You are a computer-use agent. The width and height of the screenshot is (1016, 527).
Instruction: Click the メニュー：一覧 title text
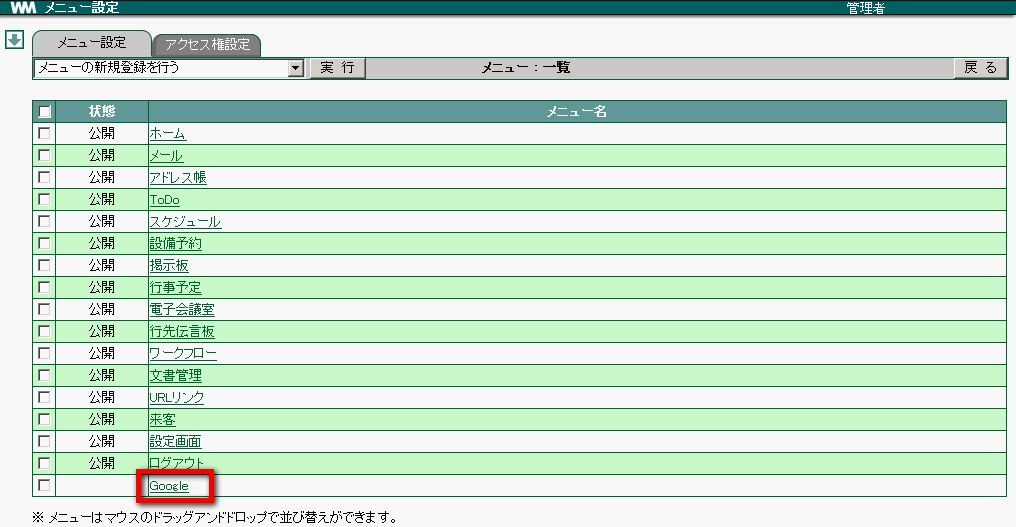tap(525, 67)
